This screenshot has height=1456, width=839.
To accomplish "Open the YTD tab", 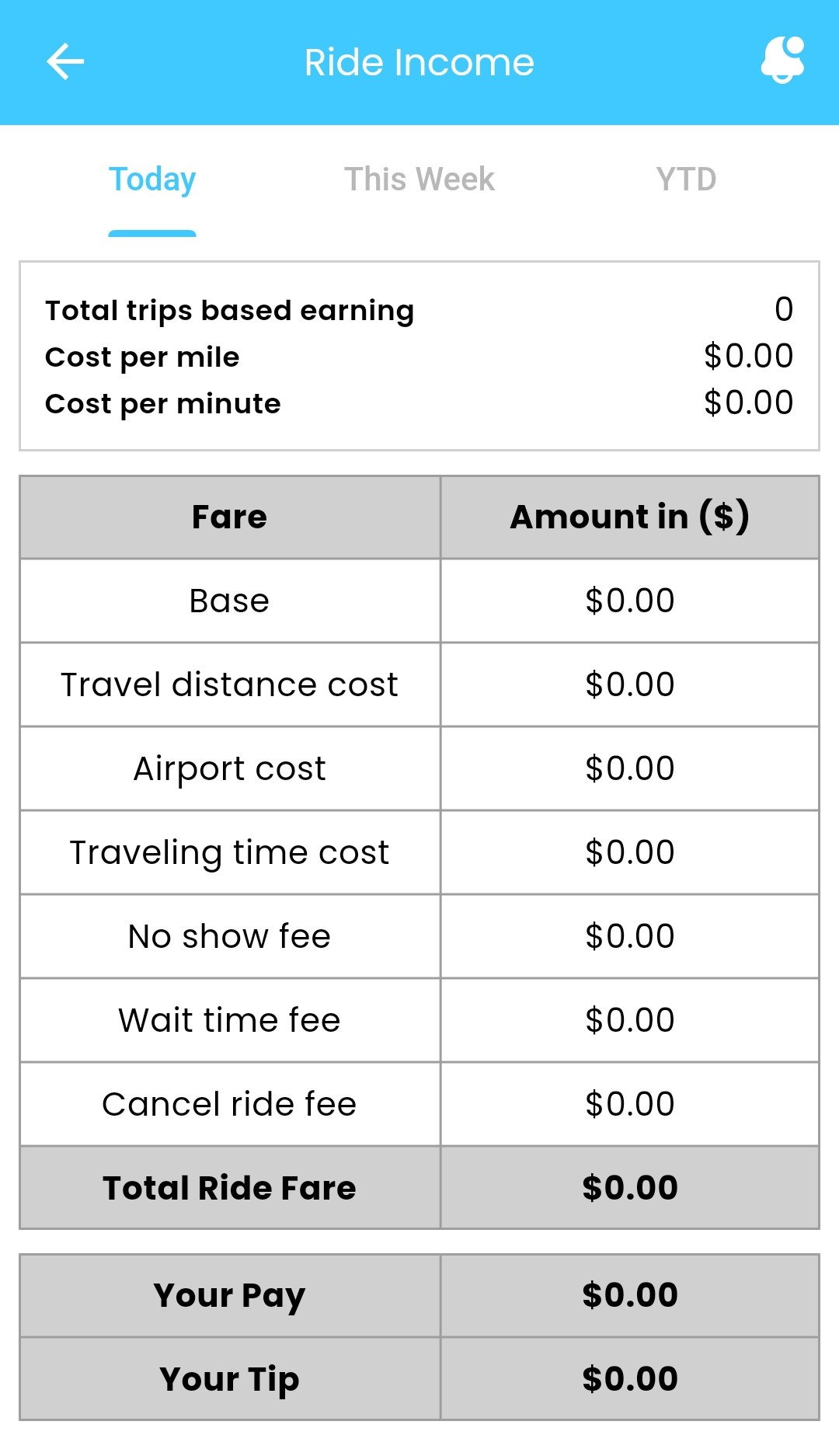I will (686, 179).
